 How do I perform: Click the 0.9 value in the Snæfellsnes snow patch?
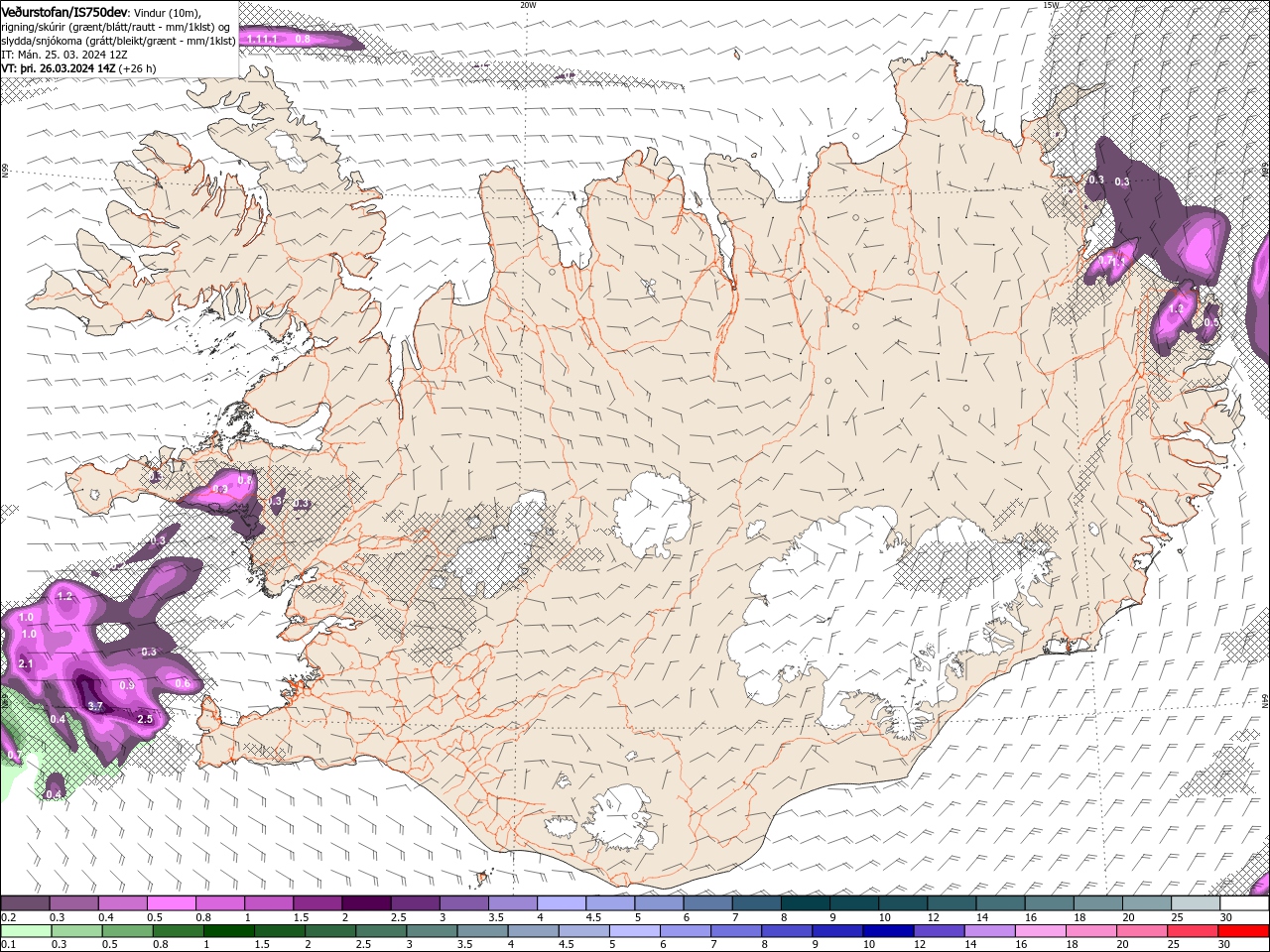(220, 489)
